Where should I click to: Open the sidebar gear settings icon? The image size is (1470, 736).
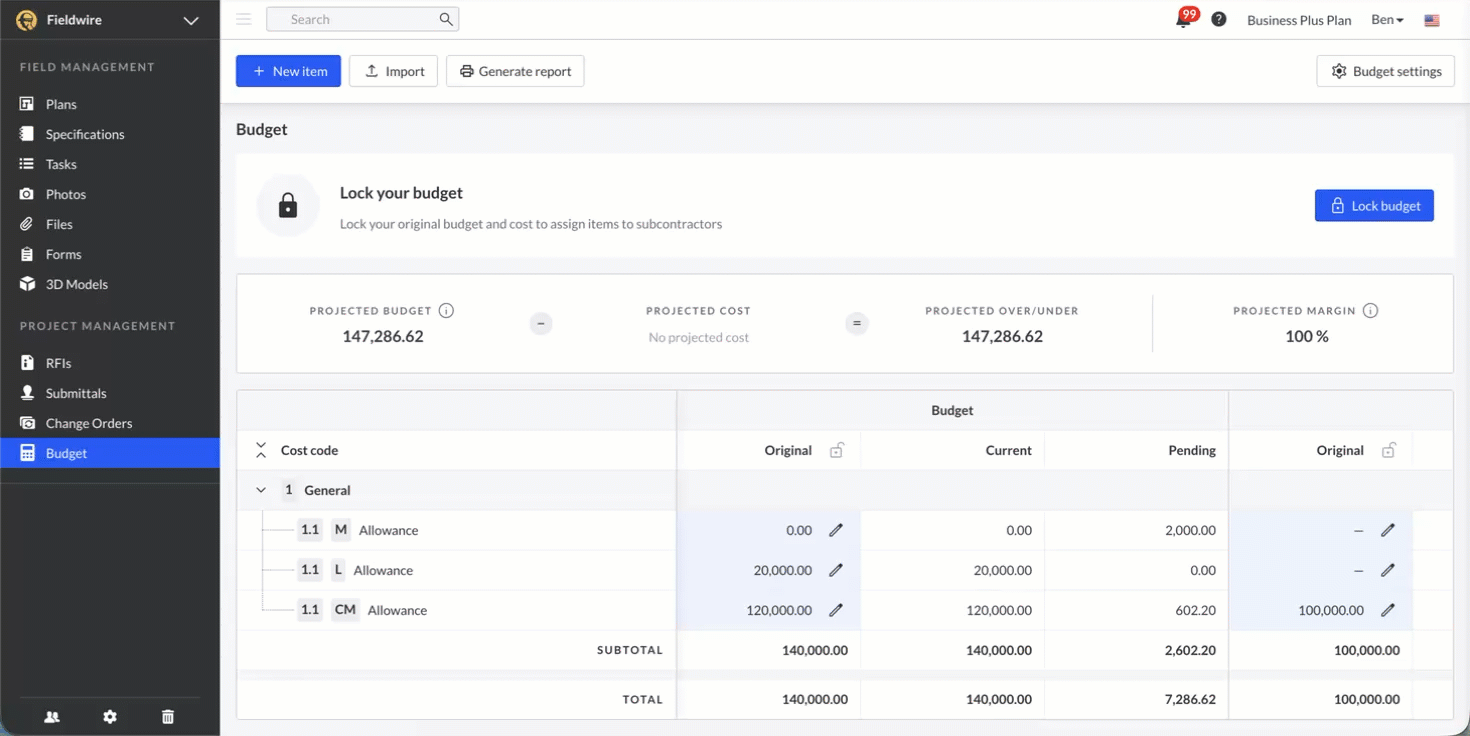110,717
